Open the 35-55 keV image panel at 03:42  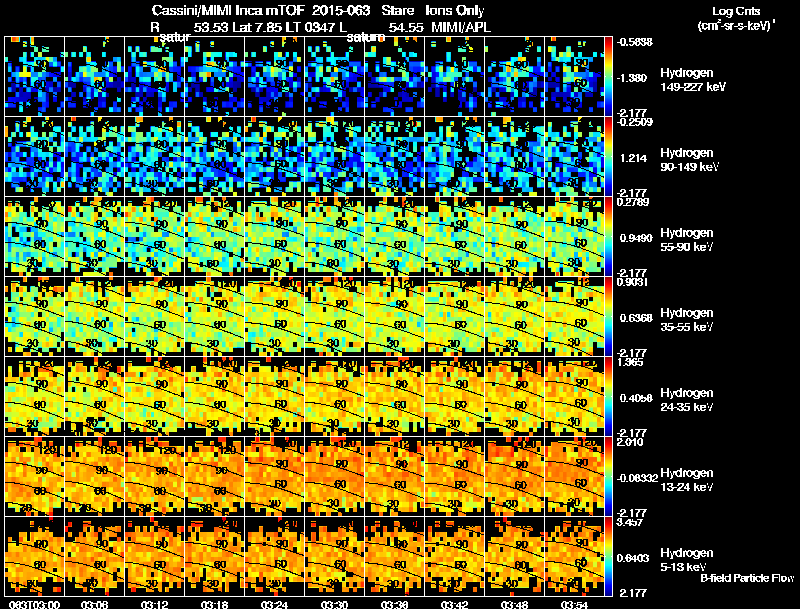coord(455,317)
